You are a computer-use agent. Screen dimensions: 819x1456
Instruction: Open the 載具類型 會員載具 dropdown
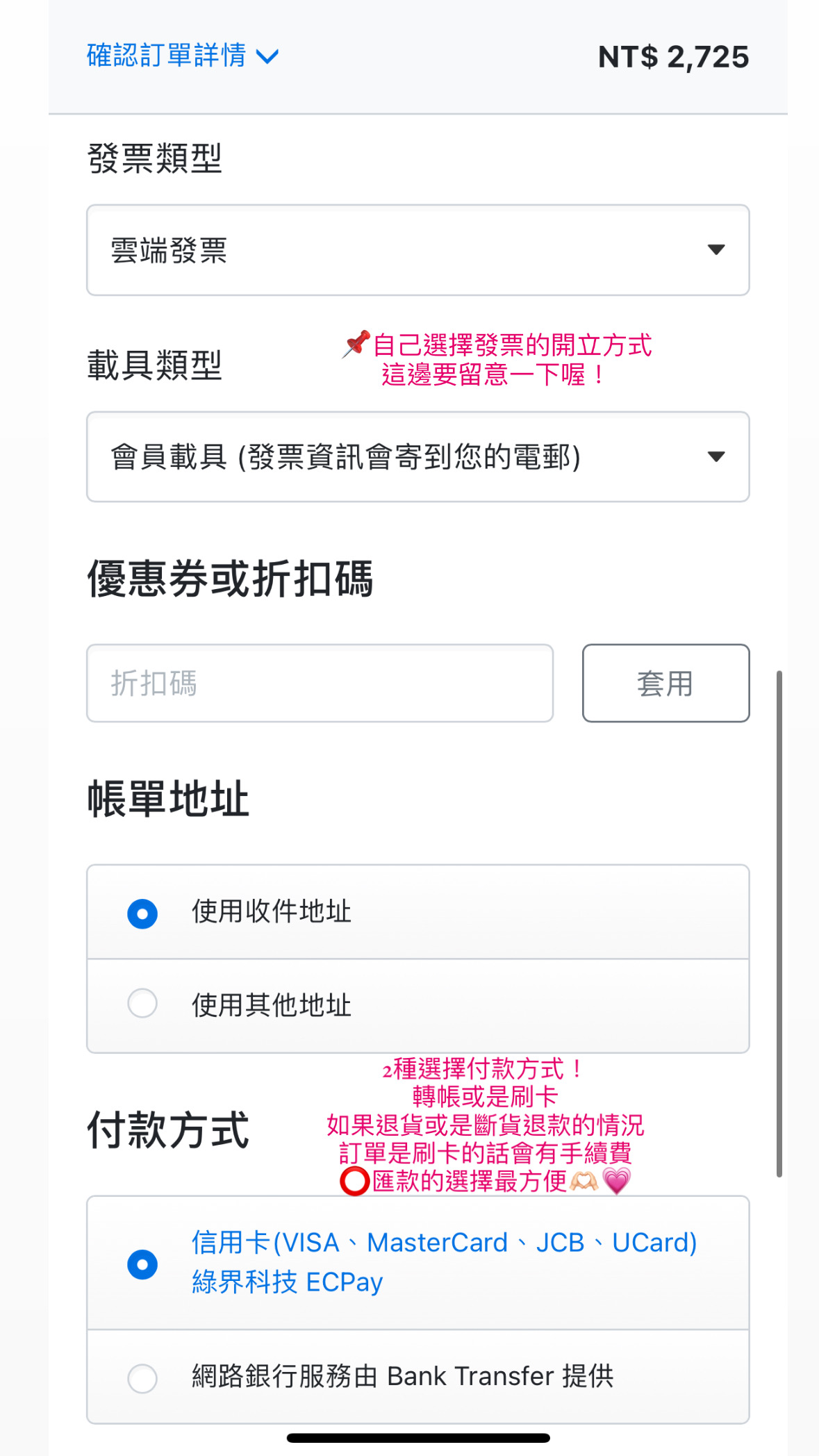pos(417,456)
